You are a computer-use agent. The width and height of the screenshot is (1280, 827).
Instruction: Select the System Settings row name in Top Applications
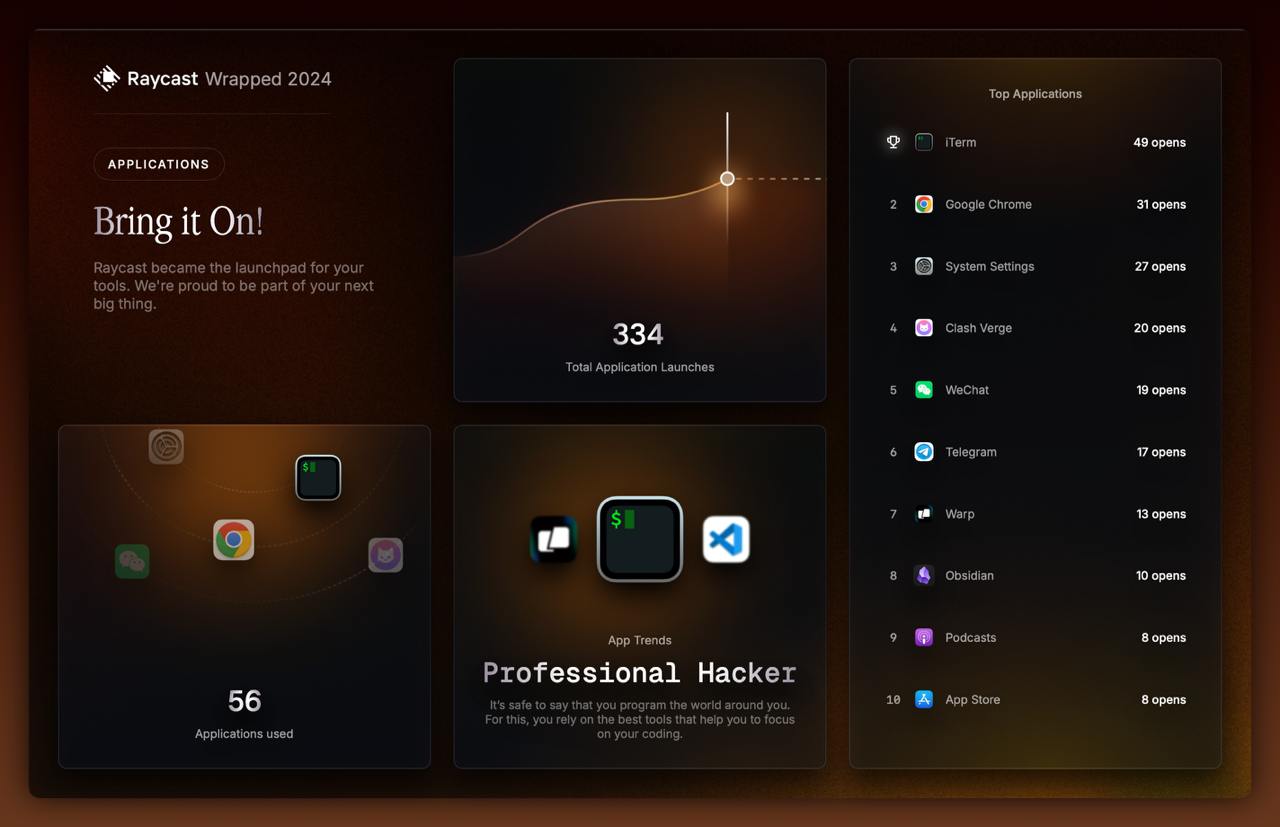click(989, 266)
